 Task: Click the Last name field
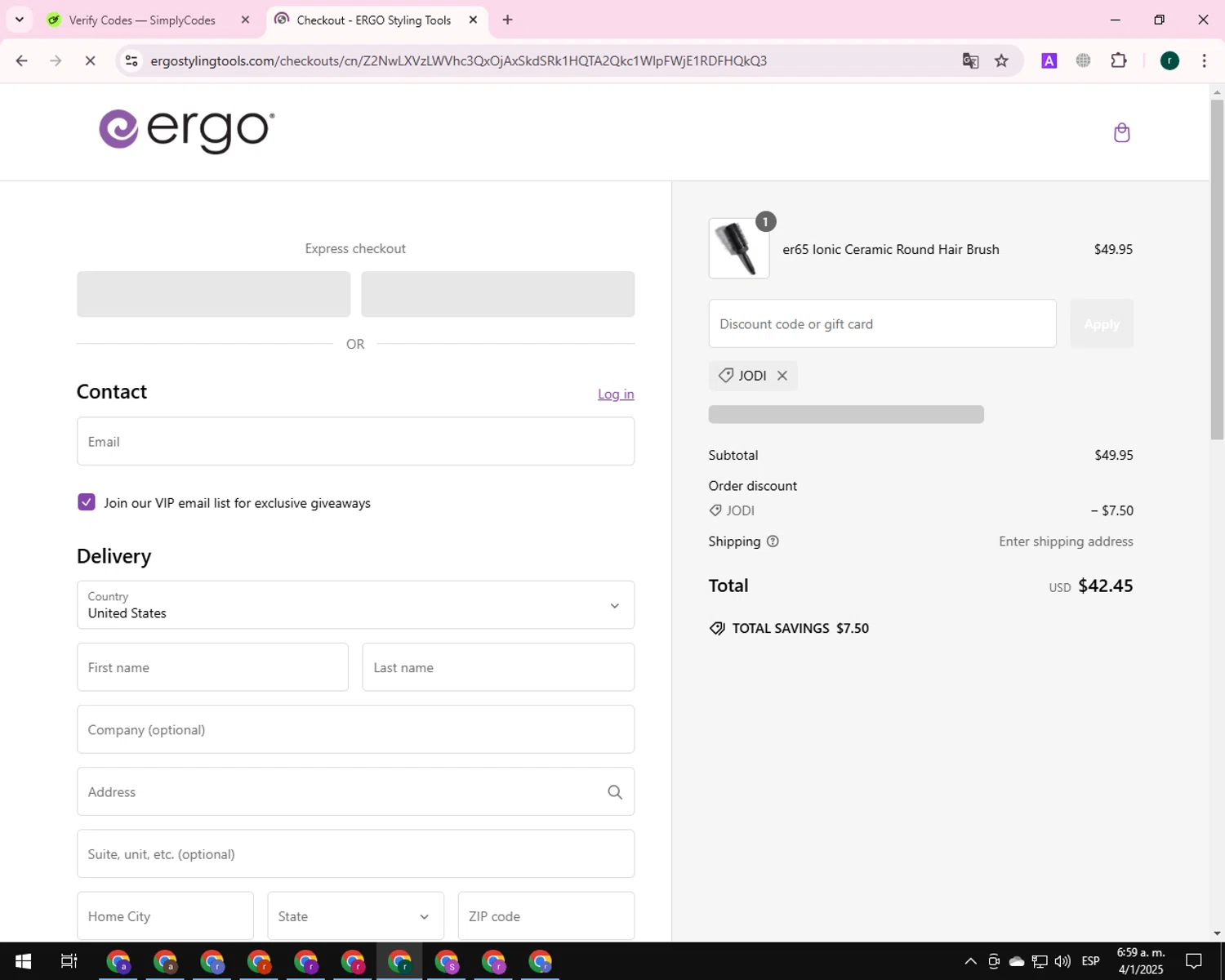498,667
